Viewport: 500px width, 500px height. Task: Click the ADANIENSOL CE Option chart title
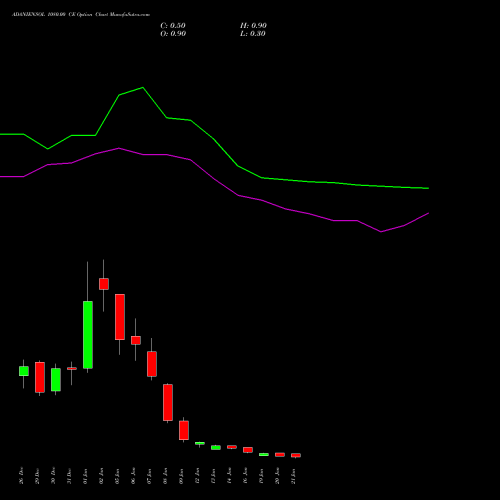(81, 15)
